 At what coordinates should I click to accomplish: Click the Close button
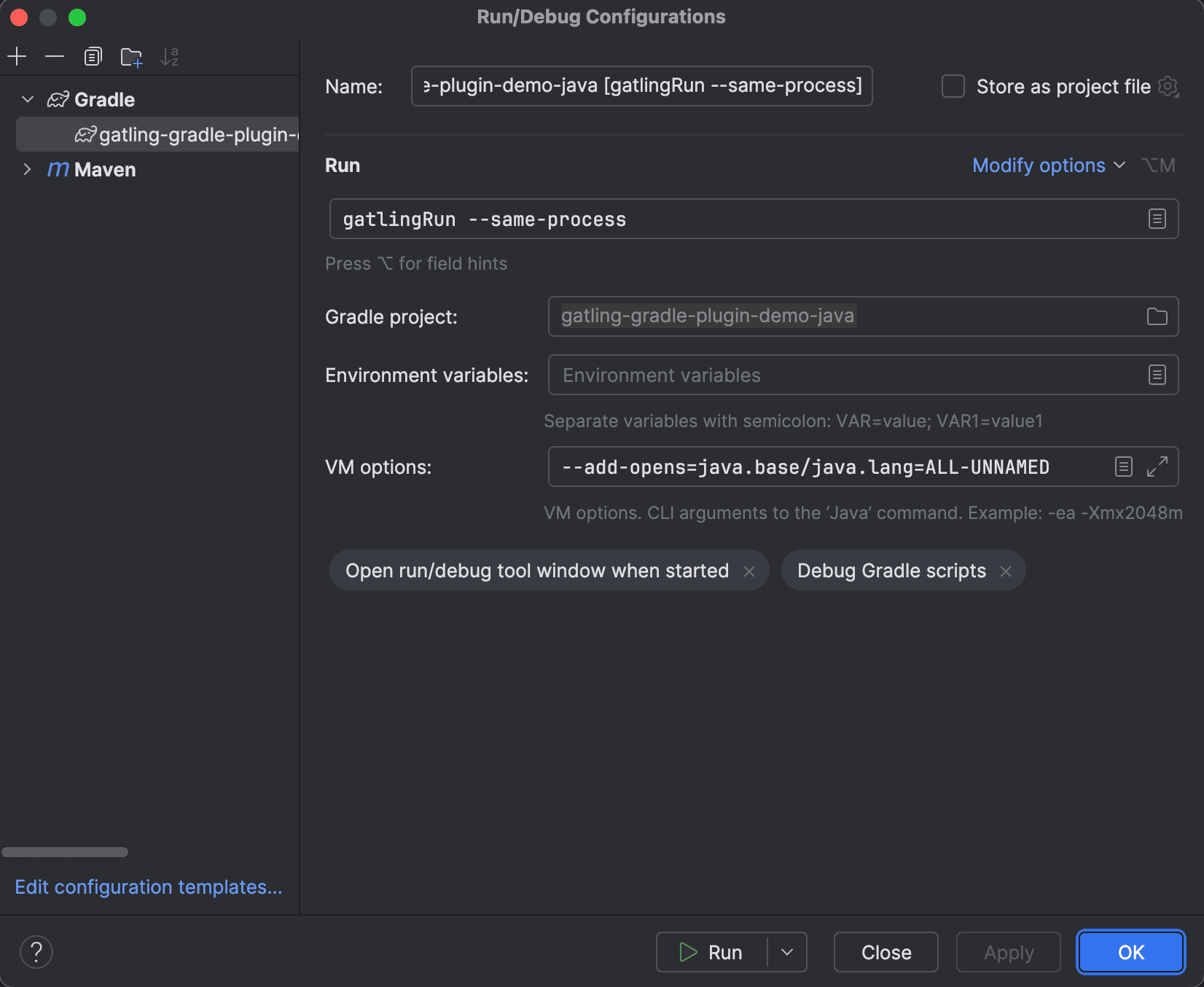886,952
